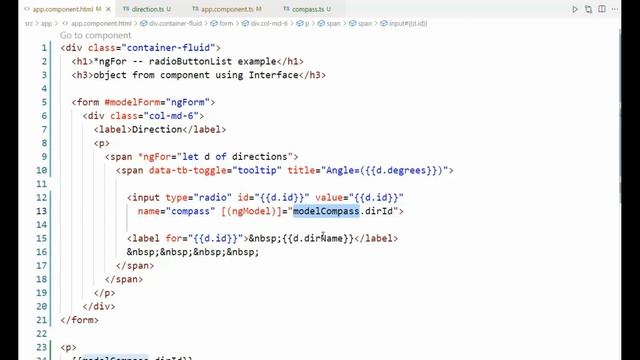Select the app.component.html tab
This screenshot has width=640, height=360.
point(62,9)
